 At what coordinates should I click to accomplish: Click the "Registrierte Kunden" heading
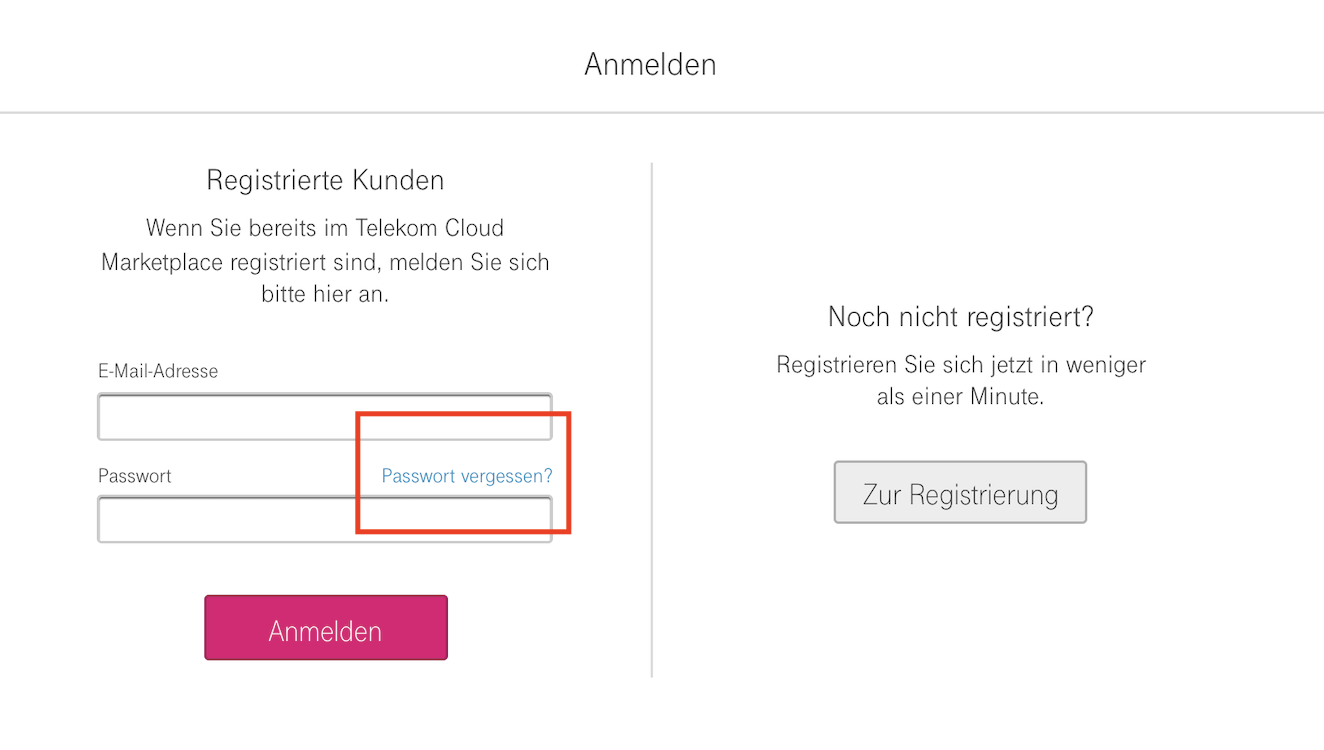pos(325,181)
